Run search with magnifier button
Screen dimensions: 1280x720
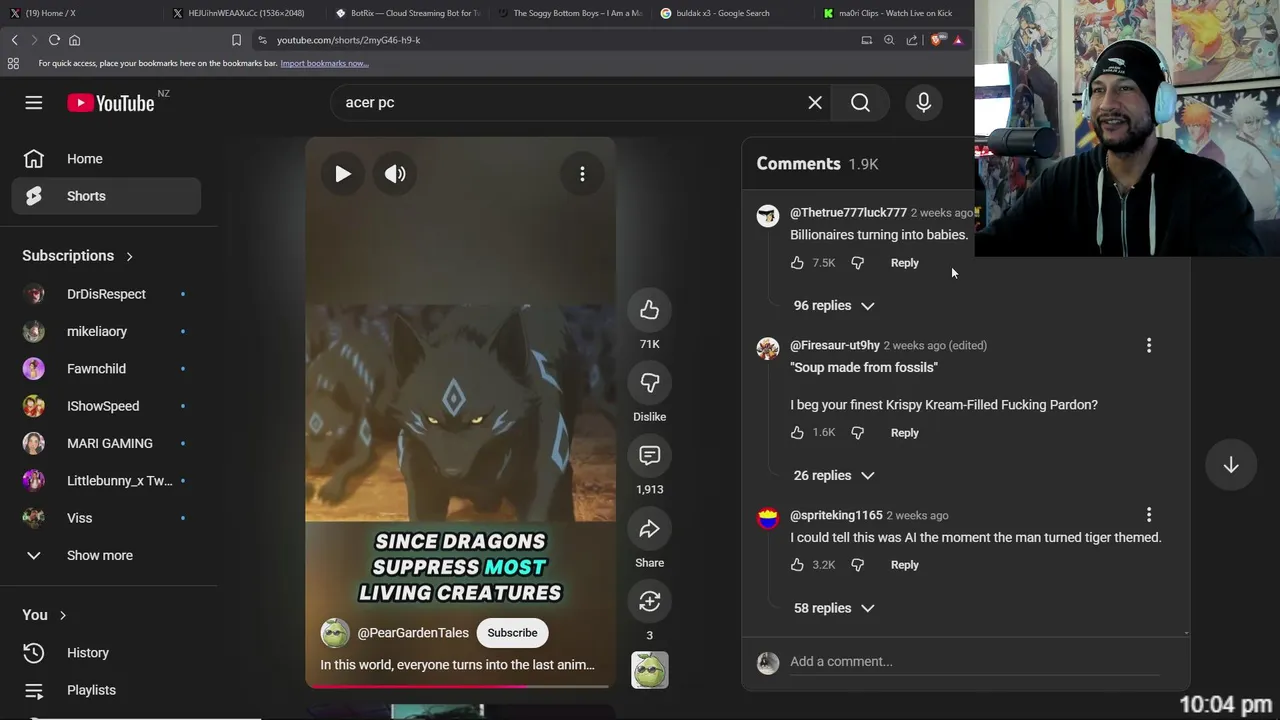pyautogui.click(x=860, y=102)
